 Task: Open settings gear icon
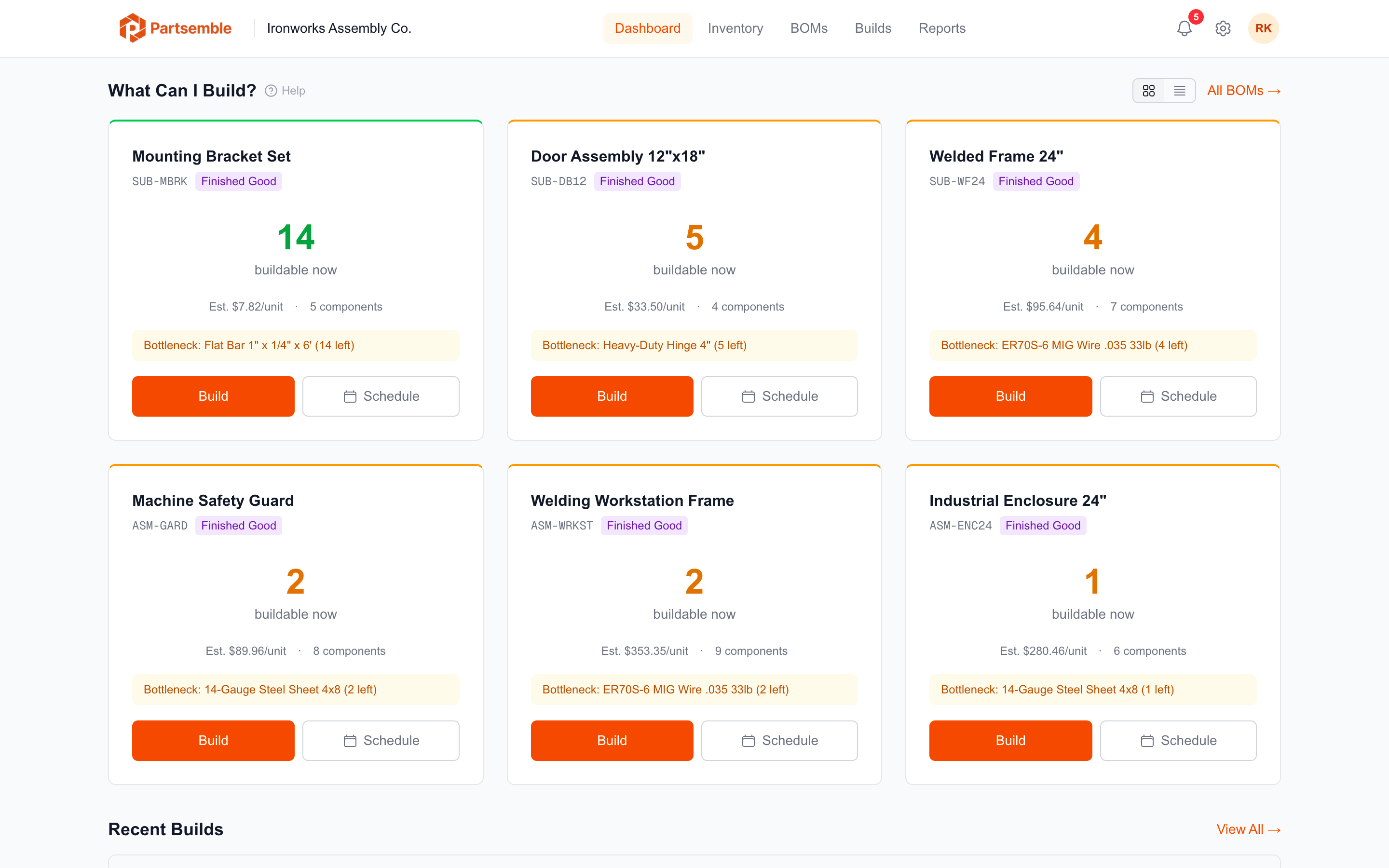coord(1223,28)
